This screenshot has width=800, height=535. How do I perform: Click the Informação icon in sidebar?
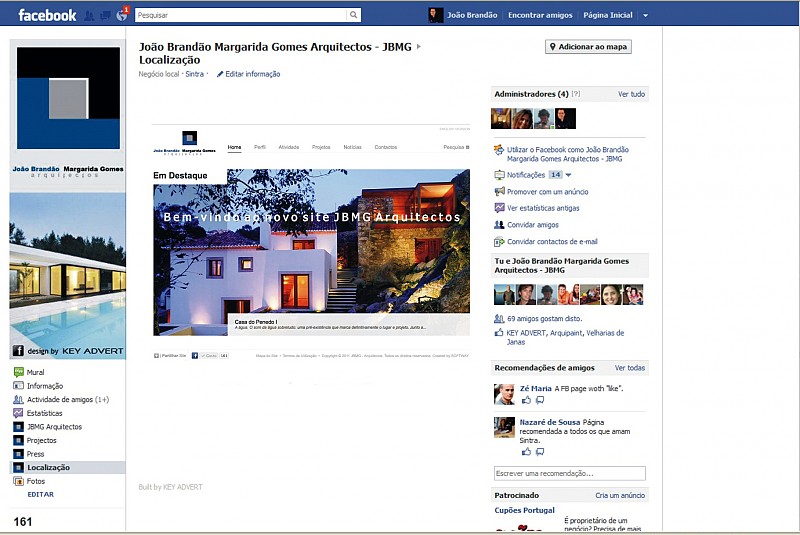pyautogui.click(x=18, y=386)
